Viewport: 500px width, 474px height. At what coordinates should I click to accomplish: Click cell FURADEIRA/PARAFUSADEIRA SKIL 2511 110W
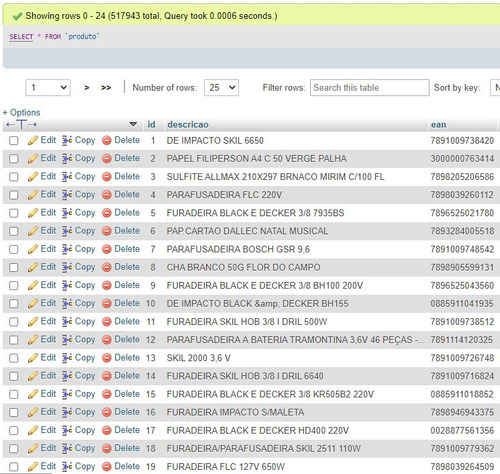point(264,449)
